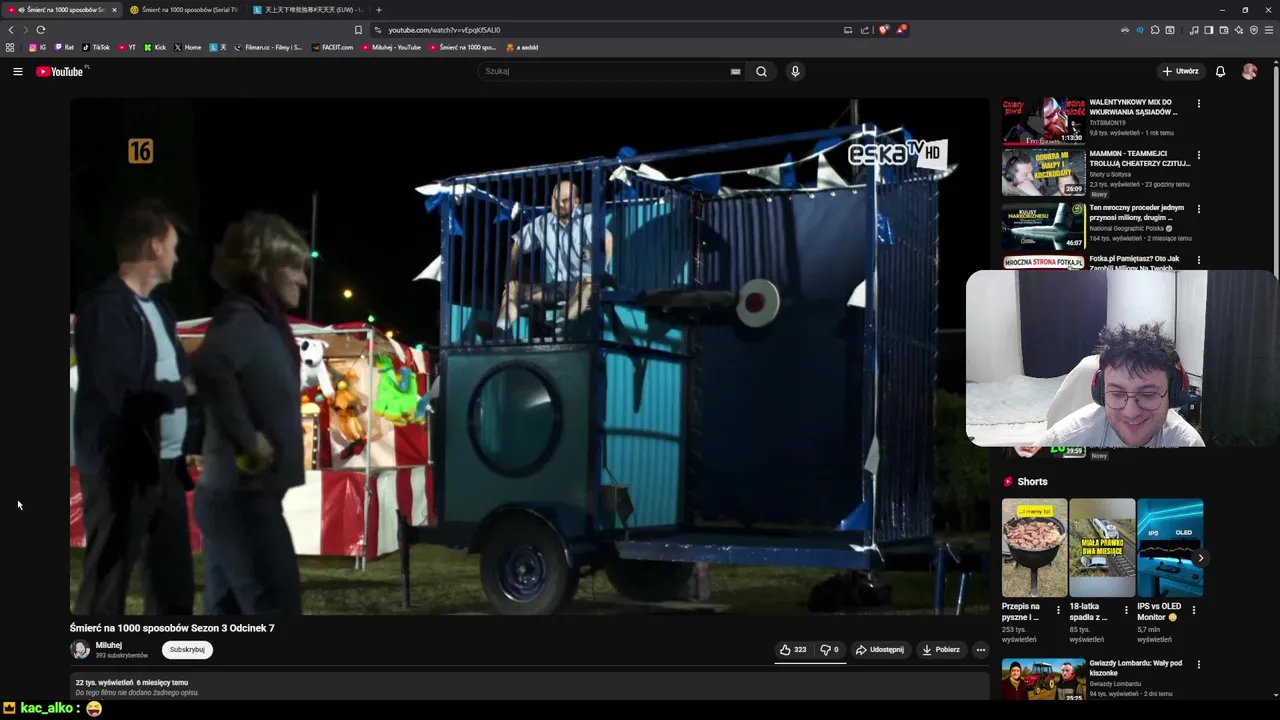Screen dimensions: 1280x720
Task: Toggle the browser sidebar panel
Action: [x=1208, y=30]
